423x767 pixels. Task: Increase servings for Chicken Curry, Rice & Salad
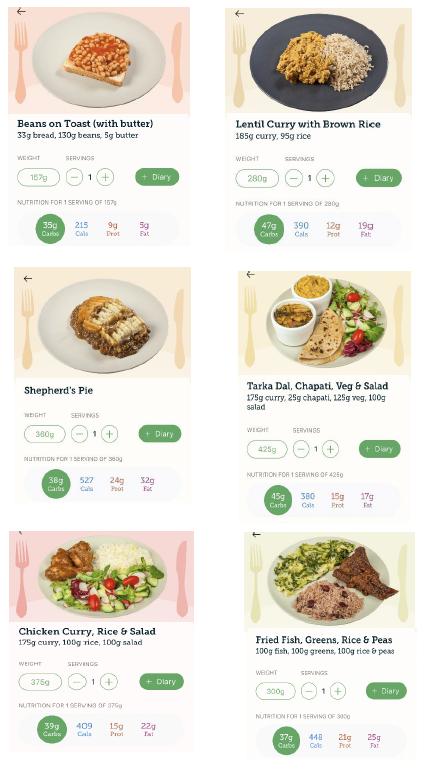[x=109, y=681]
